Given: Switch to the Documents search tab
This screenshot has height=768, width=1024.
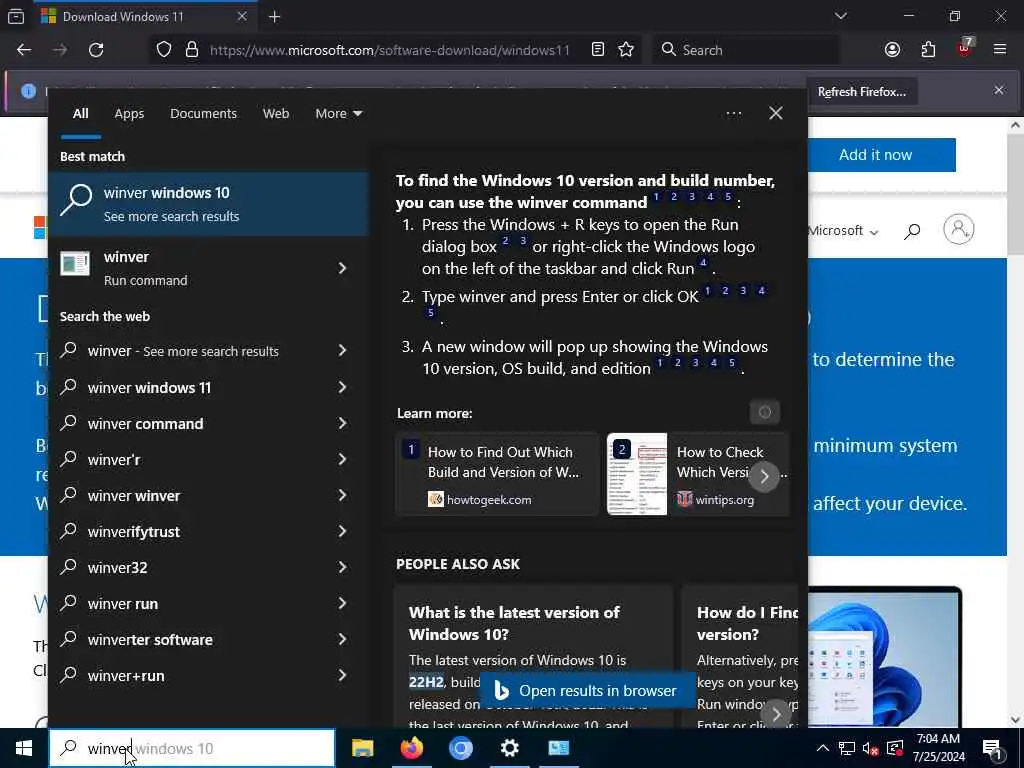Looking at the screenshot, I should coord(203,114).
